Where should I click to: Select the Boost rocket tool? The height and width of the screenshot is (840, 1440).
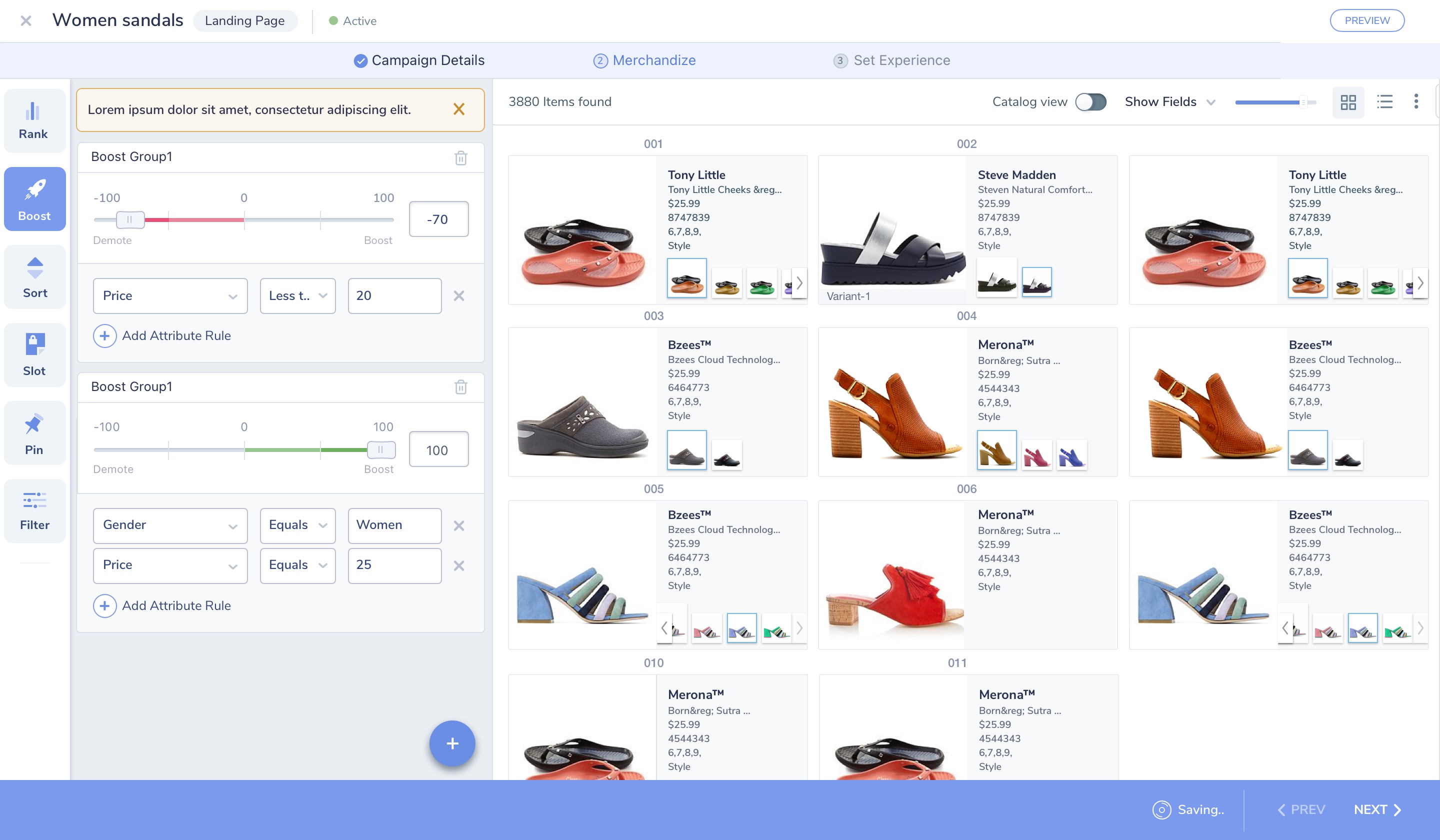pos(34,199)
